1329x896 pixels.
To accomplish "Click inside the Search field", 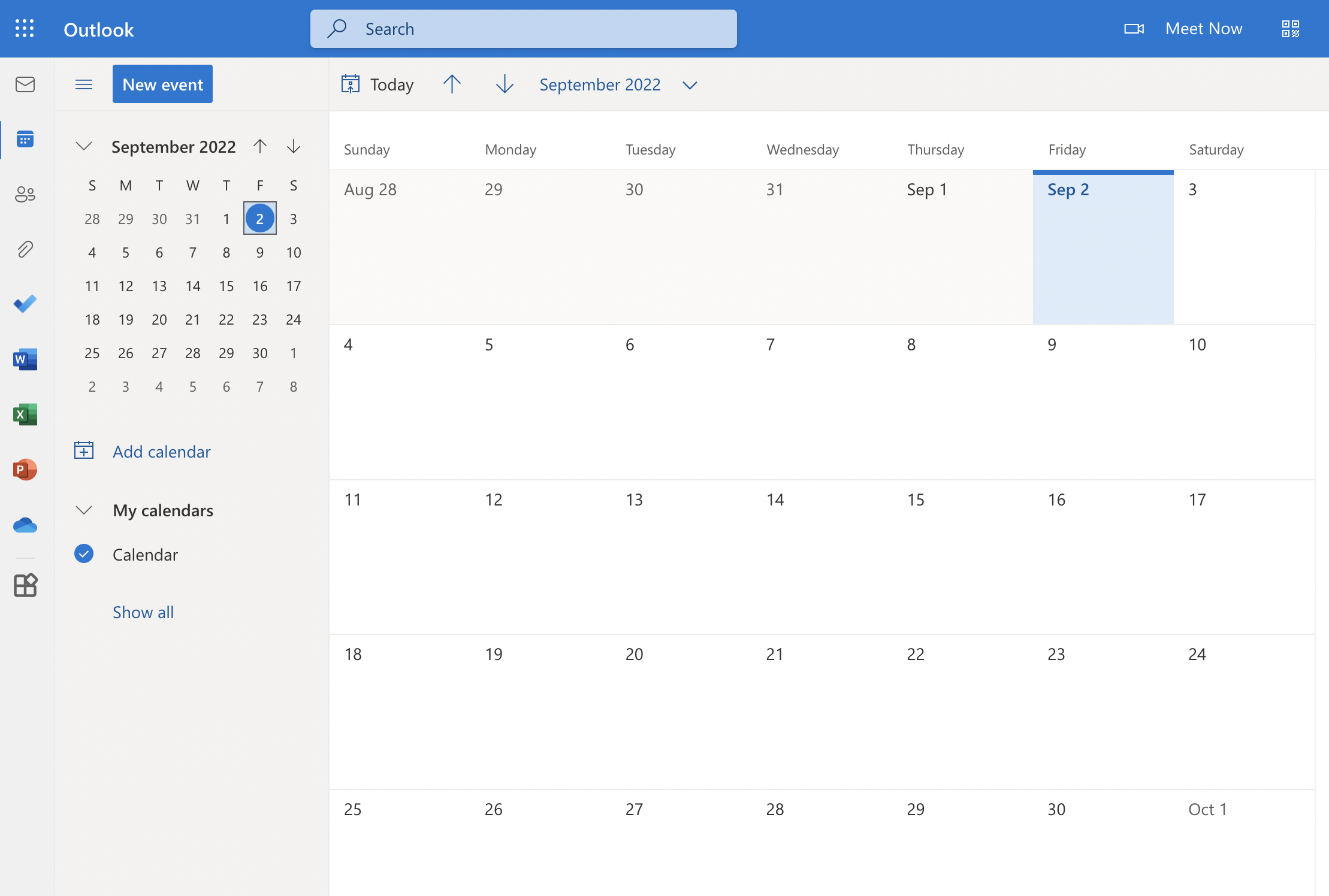I will [x=524, y=29].
